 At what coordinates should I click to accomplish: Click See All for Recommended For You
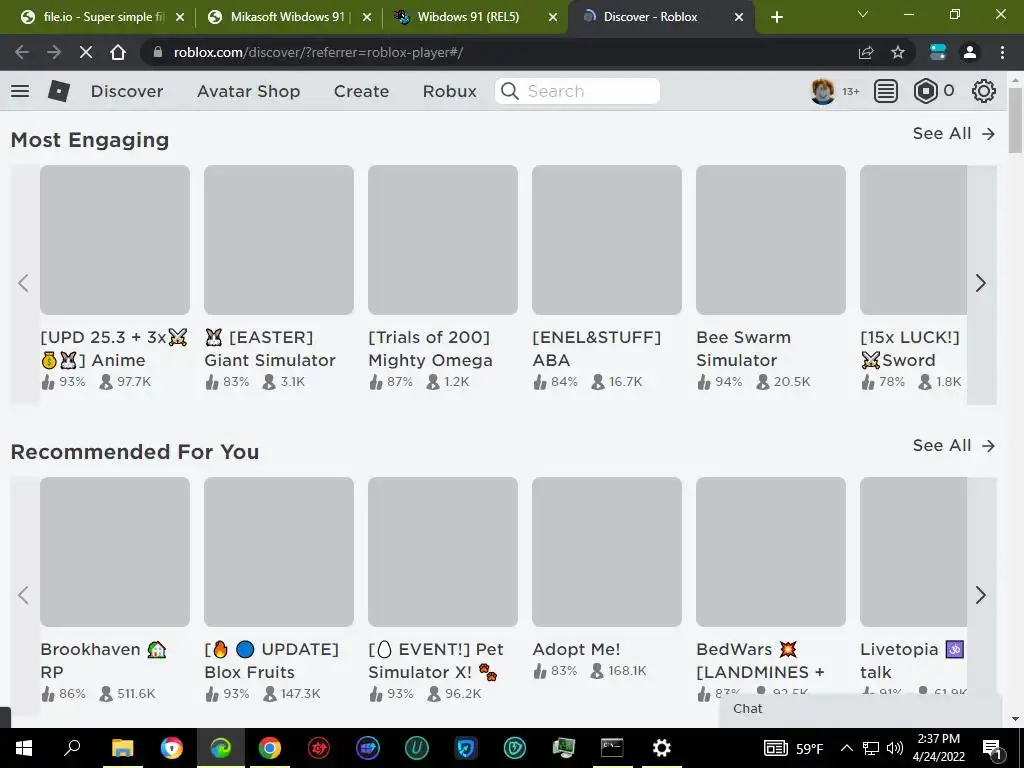click(953, 445)
